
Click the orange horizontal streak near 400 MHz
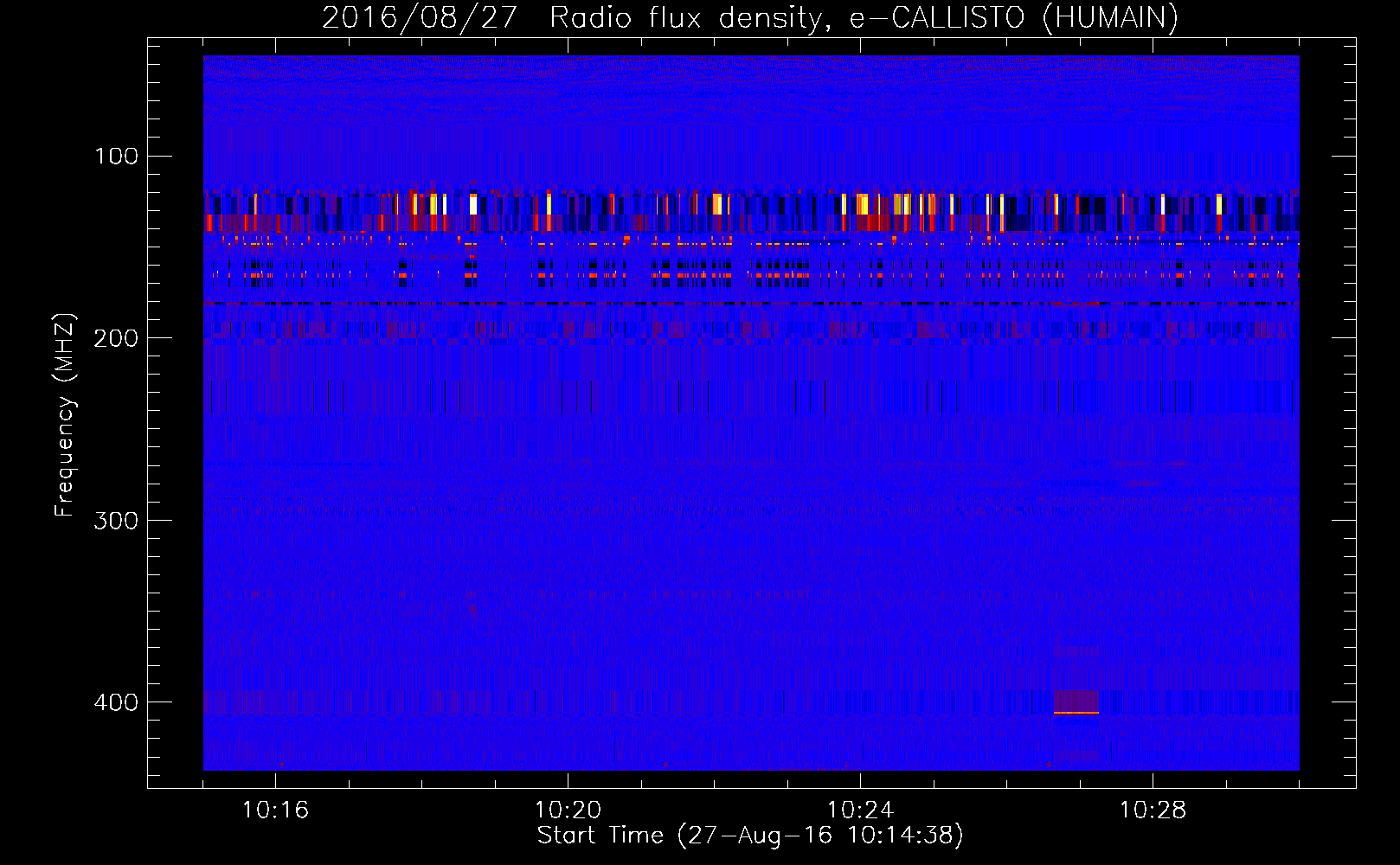coord(1076,713)
